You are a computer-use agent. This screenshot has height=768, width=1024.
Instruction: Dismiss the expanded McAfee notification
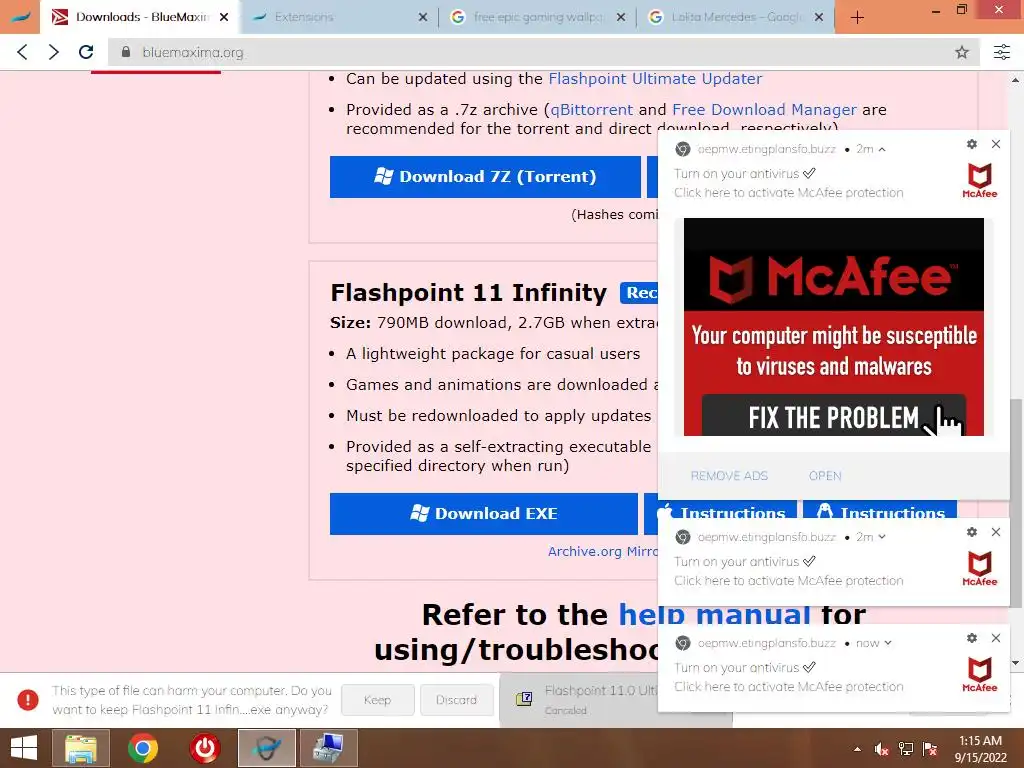(996, 144)
